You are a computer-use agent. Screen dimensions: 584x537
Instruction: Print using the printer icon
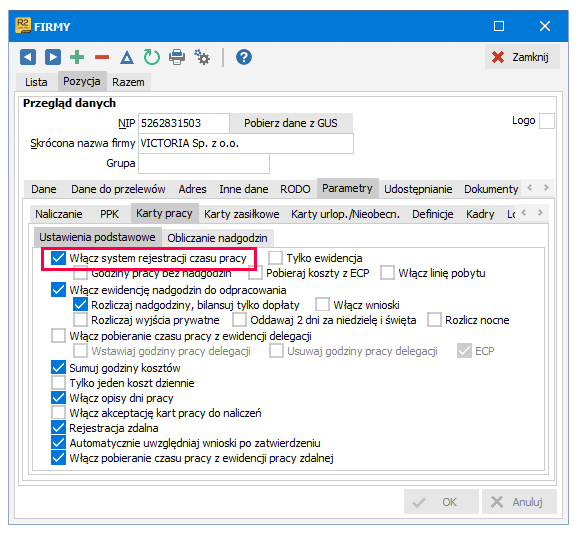tap(177, 57)
